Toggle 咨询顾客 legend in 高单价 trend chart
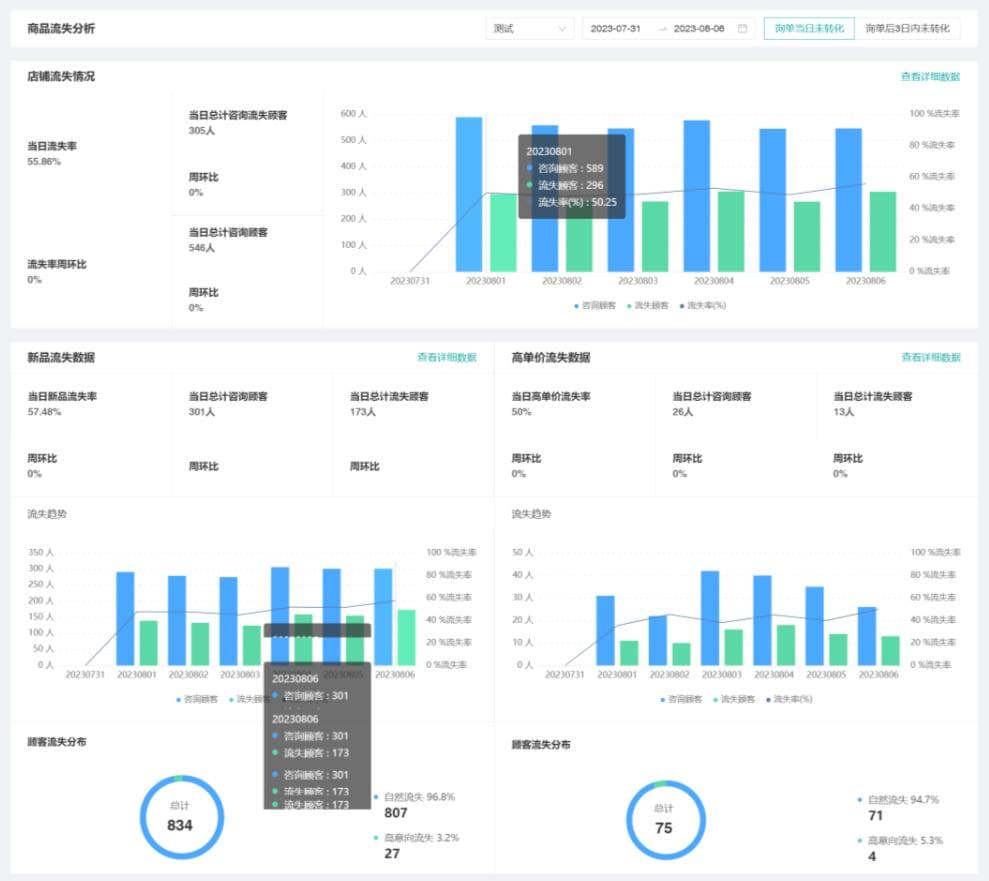 (x=681, y=699)
